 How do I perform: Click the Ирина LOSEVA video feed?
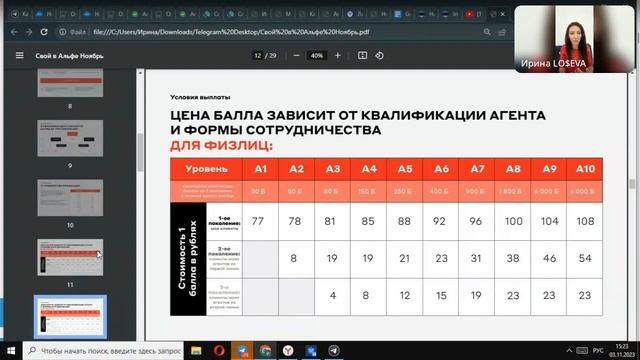point(575,39)
